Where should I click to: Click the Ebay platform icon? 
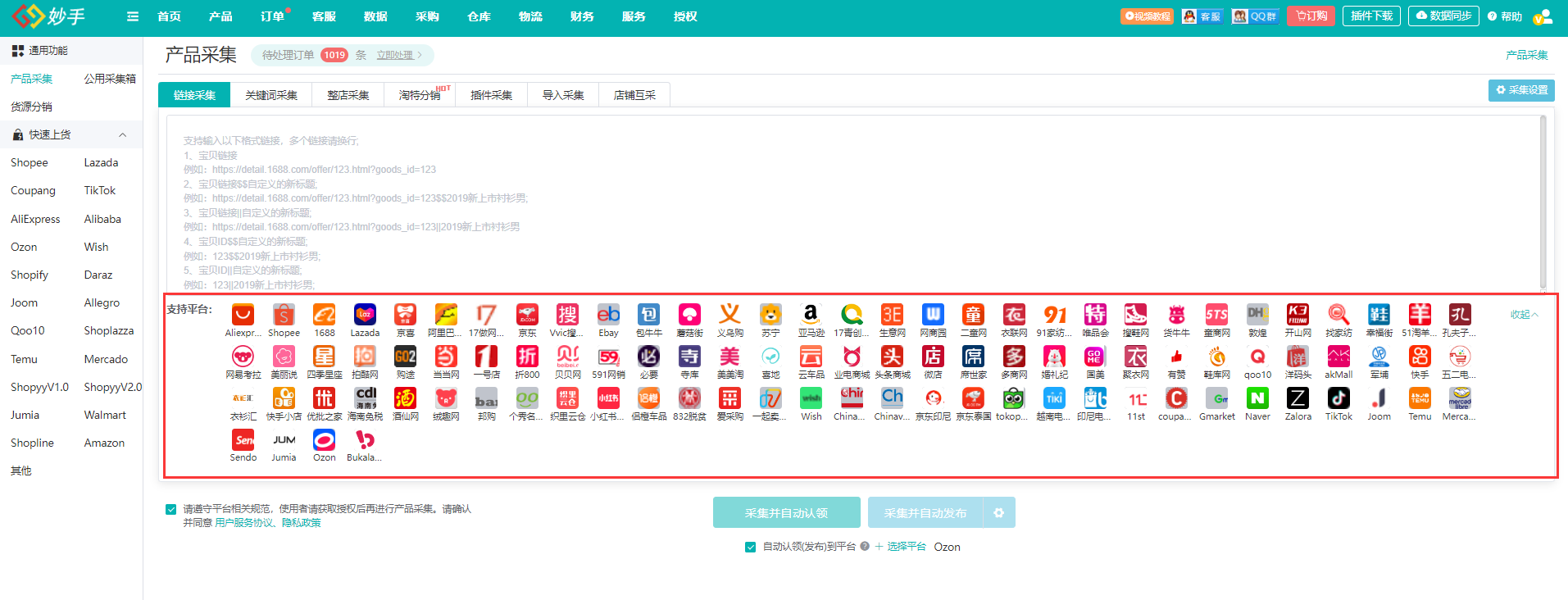pyautogui.click(x=608, y=316)
